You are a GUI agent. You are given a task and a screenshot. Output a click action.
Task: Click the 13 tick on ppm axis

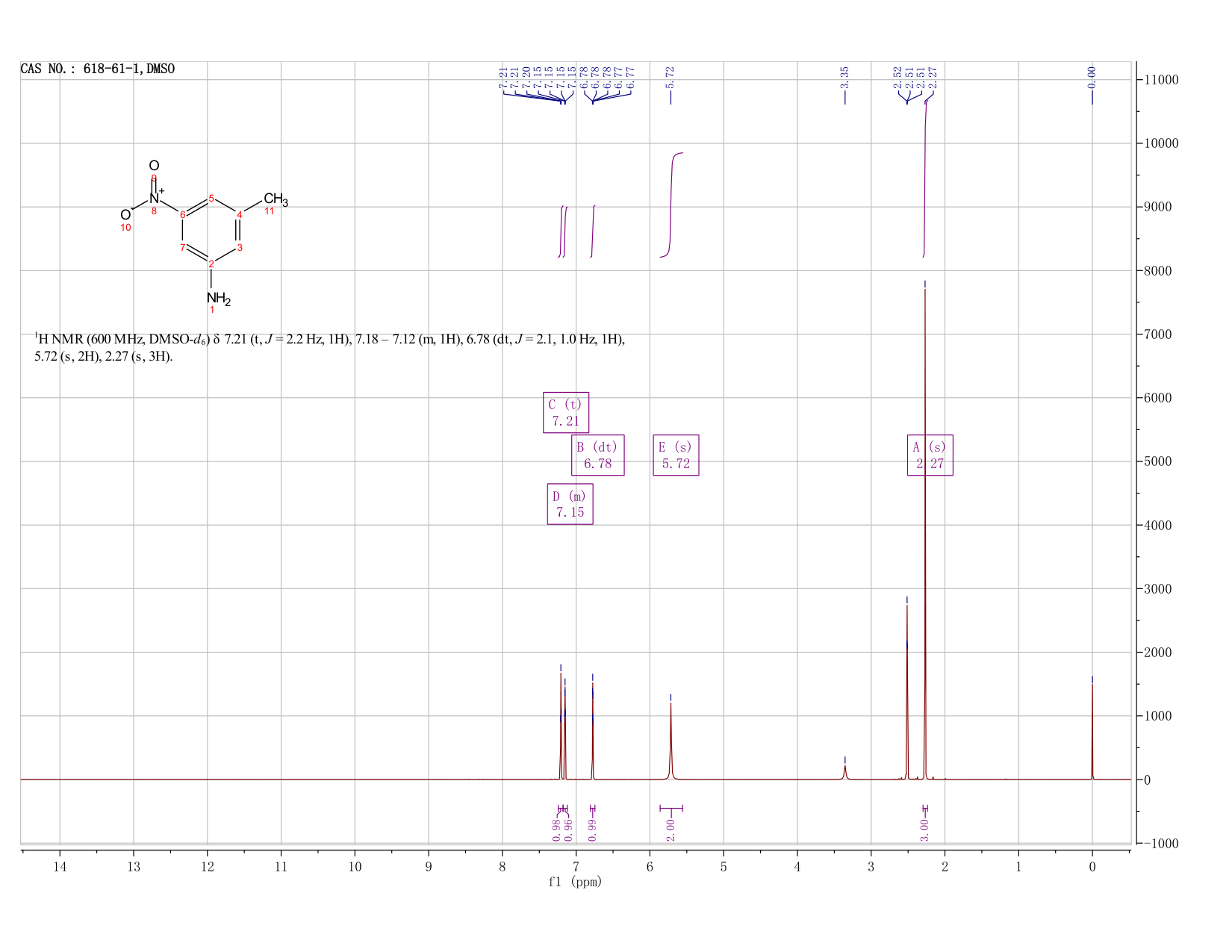click(134, 867)
